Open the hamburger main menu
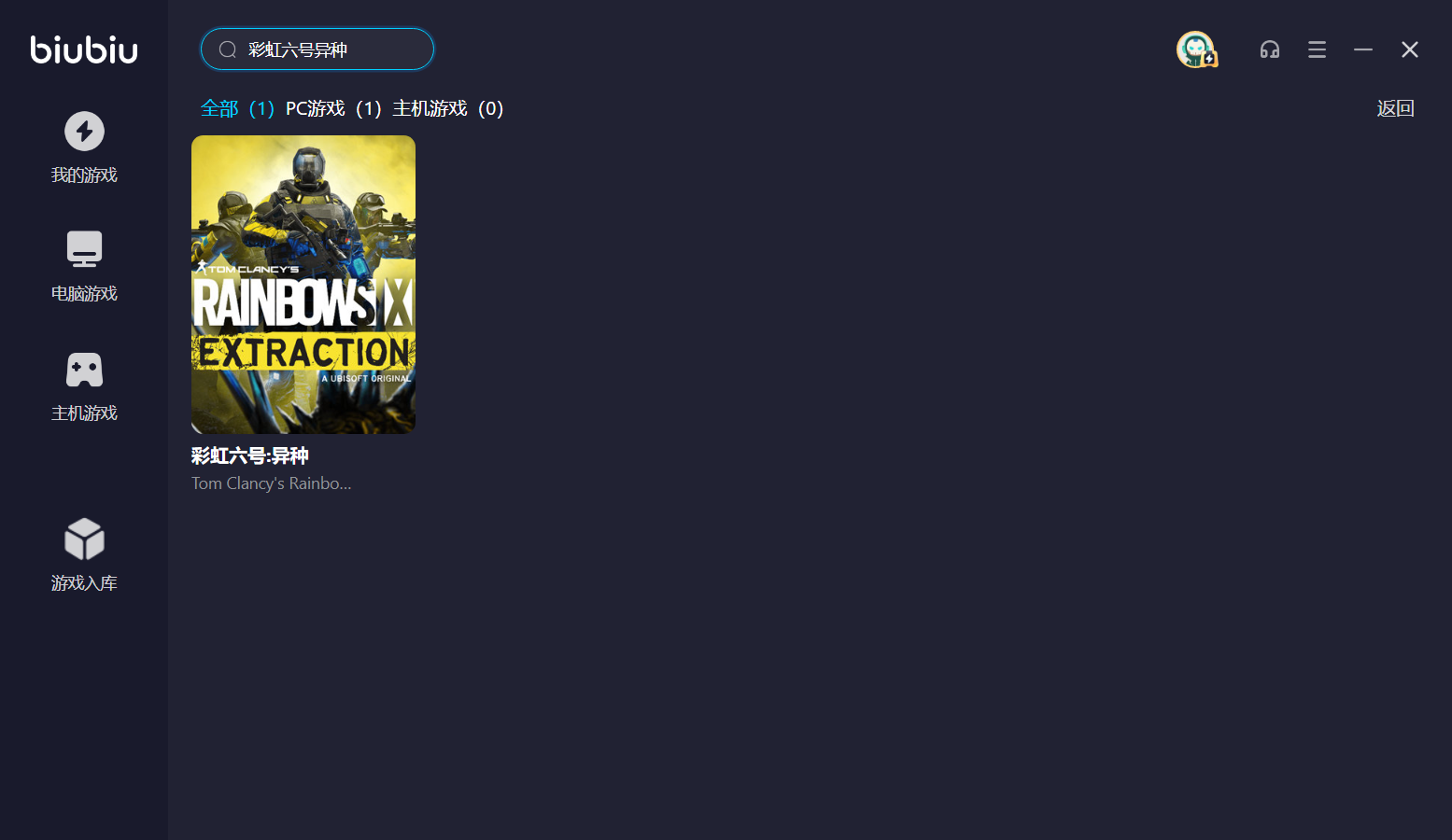 (1317, 49)
